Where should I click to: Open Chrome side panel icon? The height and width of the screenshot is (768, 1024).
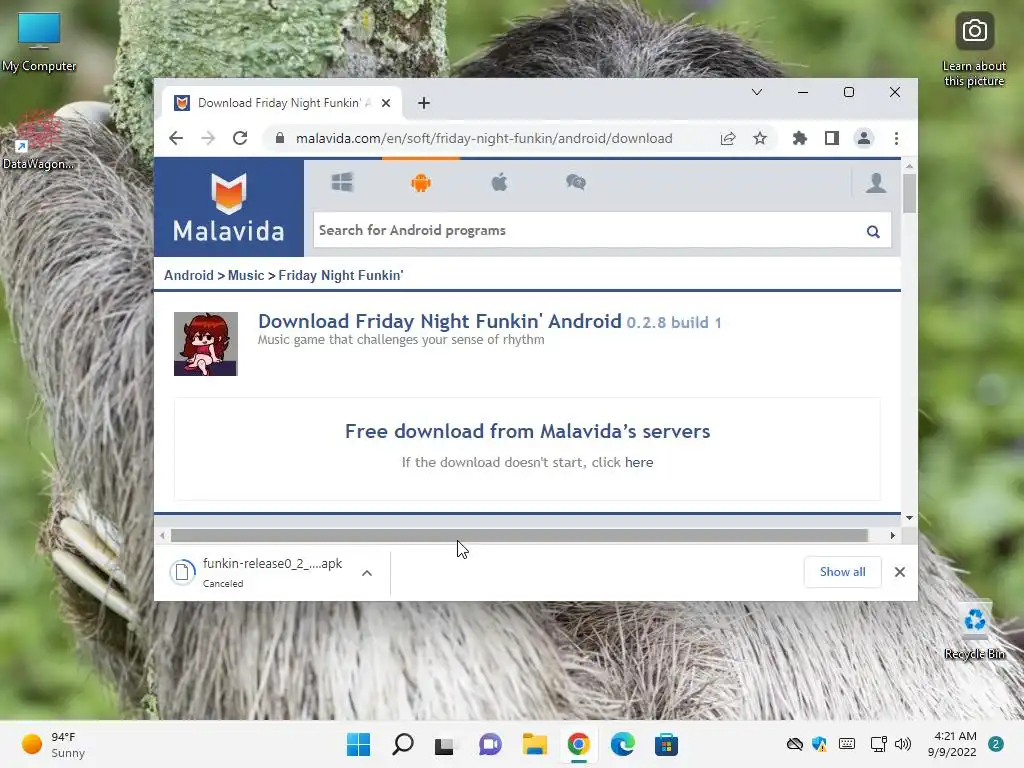coord(831,138)
